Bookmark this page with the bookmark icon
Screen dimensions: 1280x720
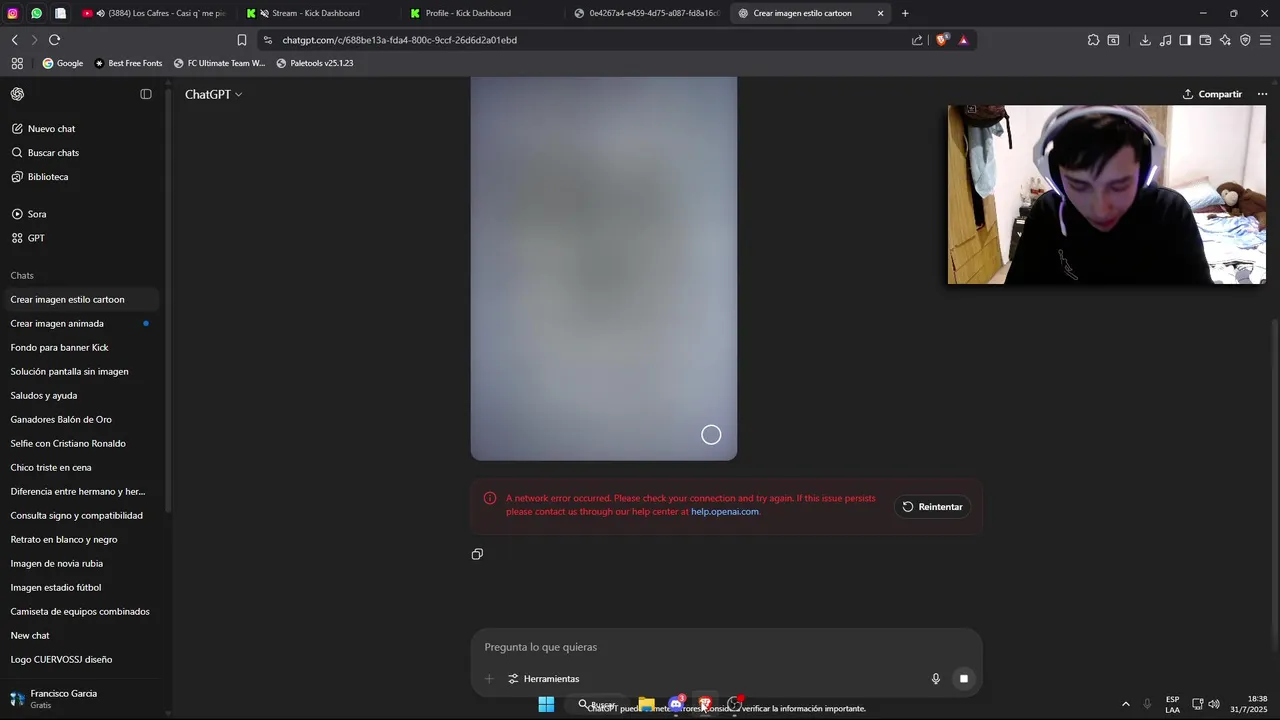pos(241,40)
